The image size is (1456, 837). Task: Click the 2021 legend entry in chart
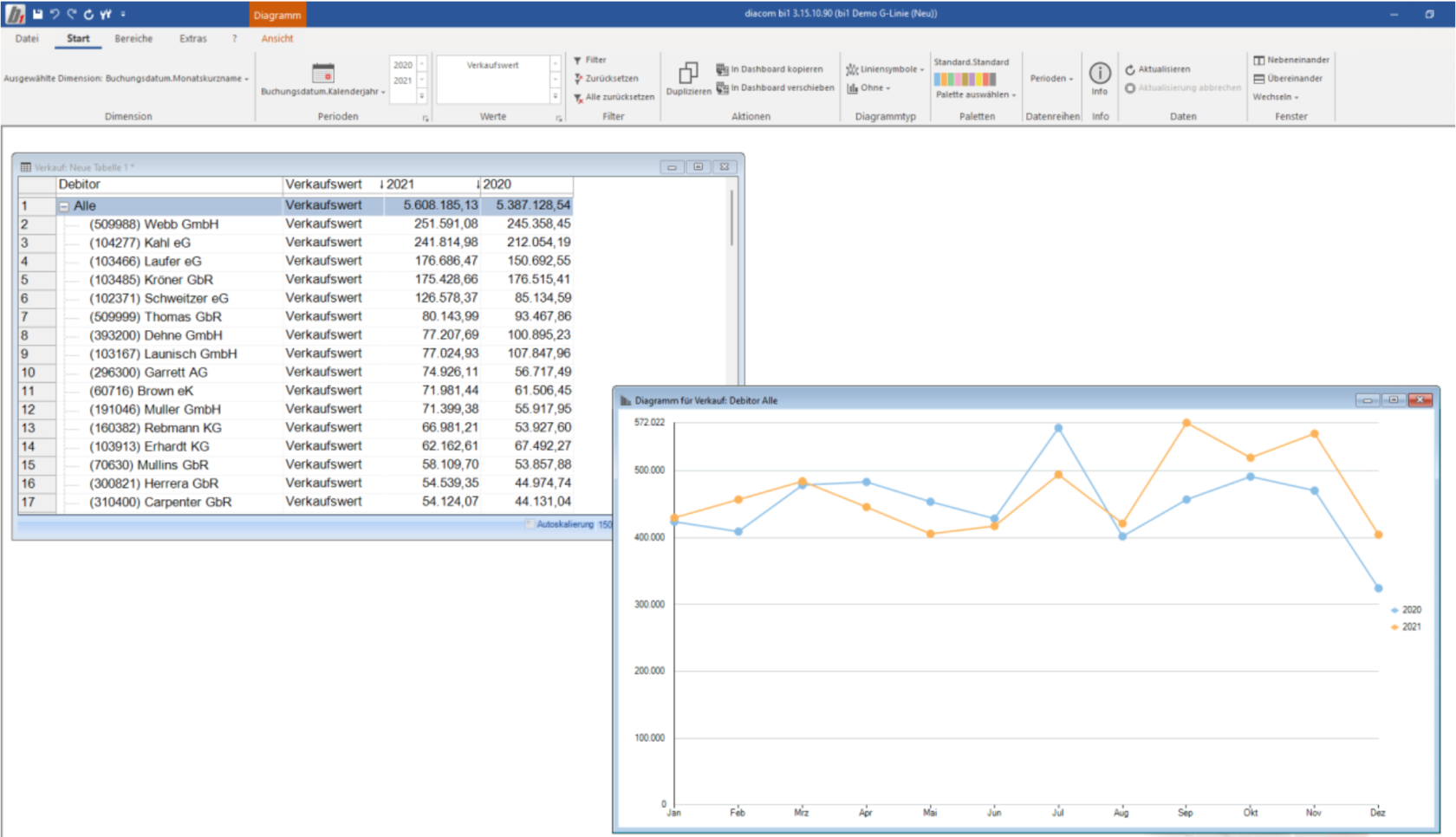(1406, 626)
